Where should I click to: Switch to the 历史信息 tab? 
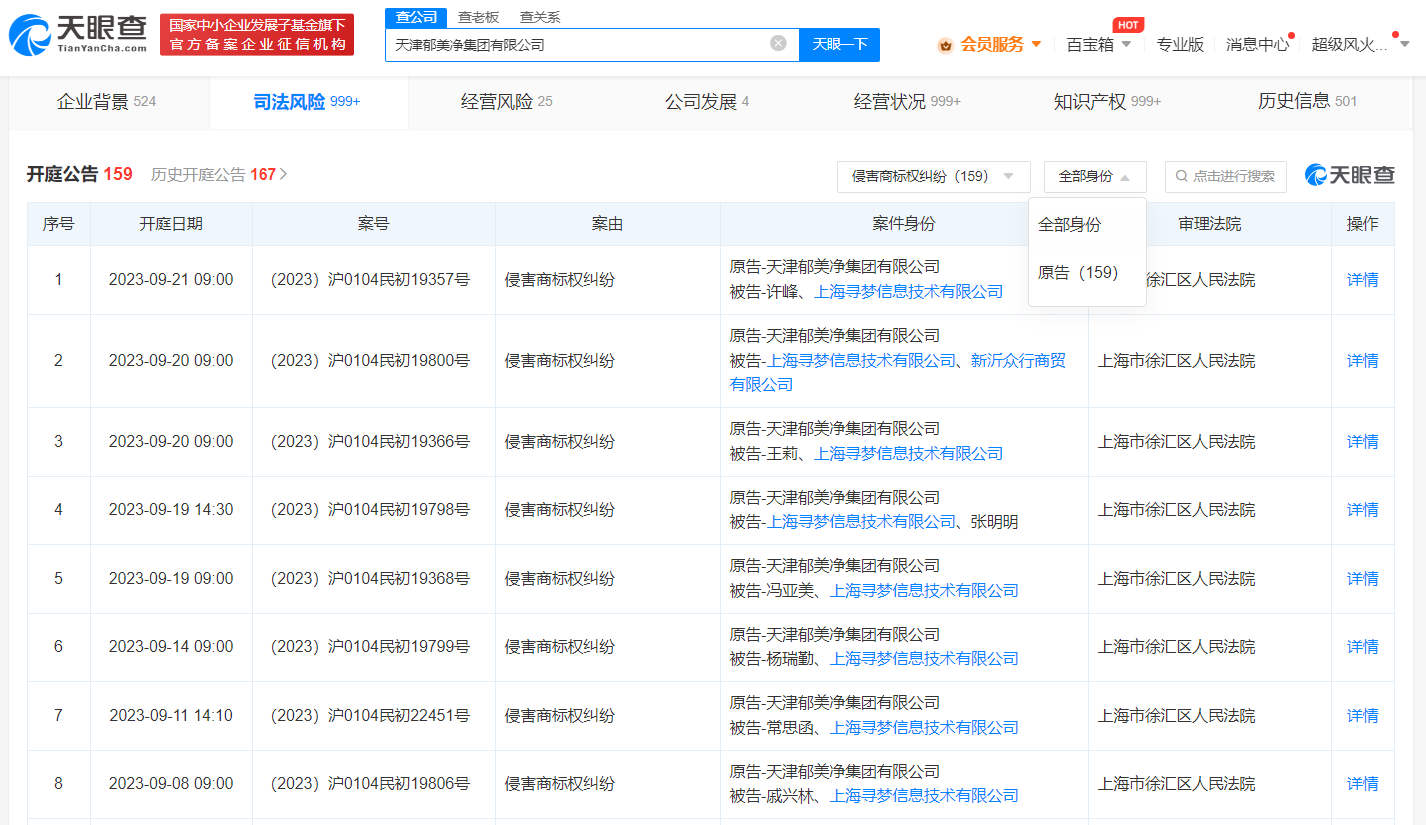[x=1307, y=101]
